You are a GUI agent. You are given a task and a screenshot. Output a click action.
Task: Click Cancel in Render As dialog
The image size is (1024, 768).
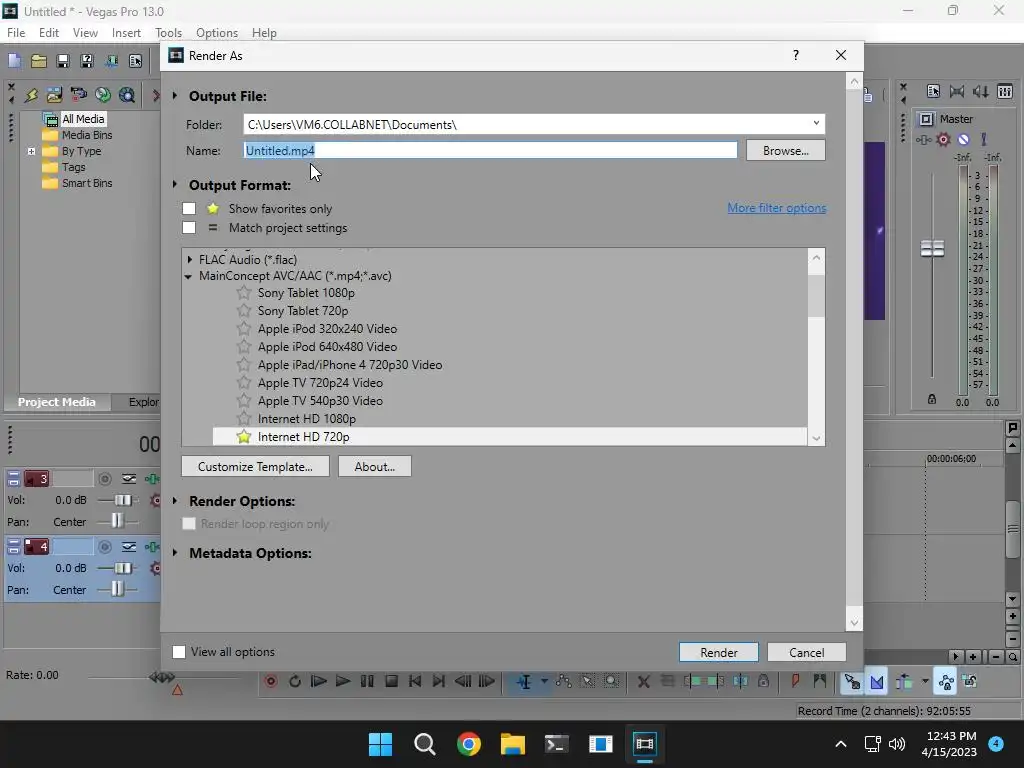pos(807,652)
